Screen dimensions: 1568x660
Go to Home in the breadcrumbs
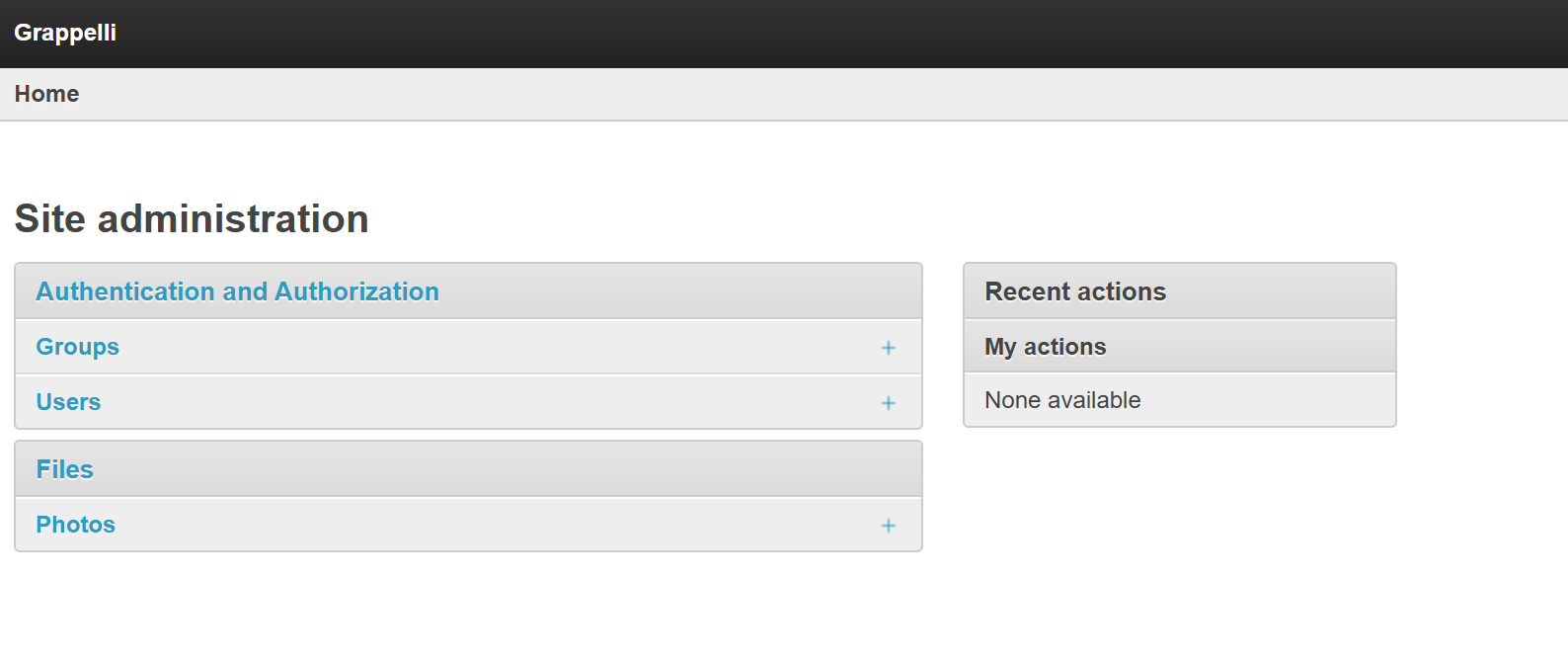(x=46, y=94)
